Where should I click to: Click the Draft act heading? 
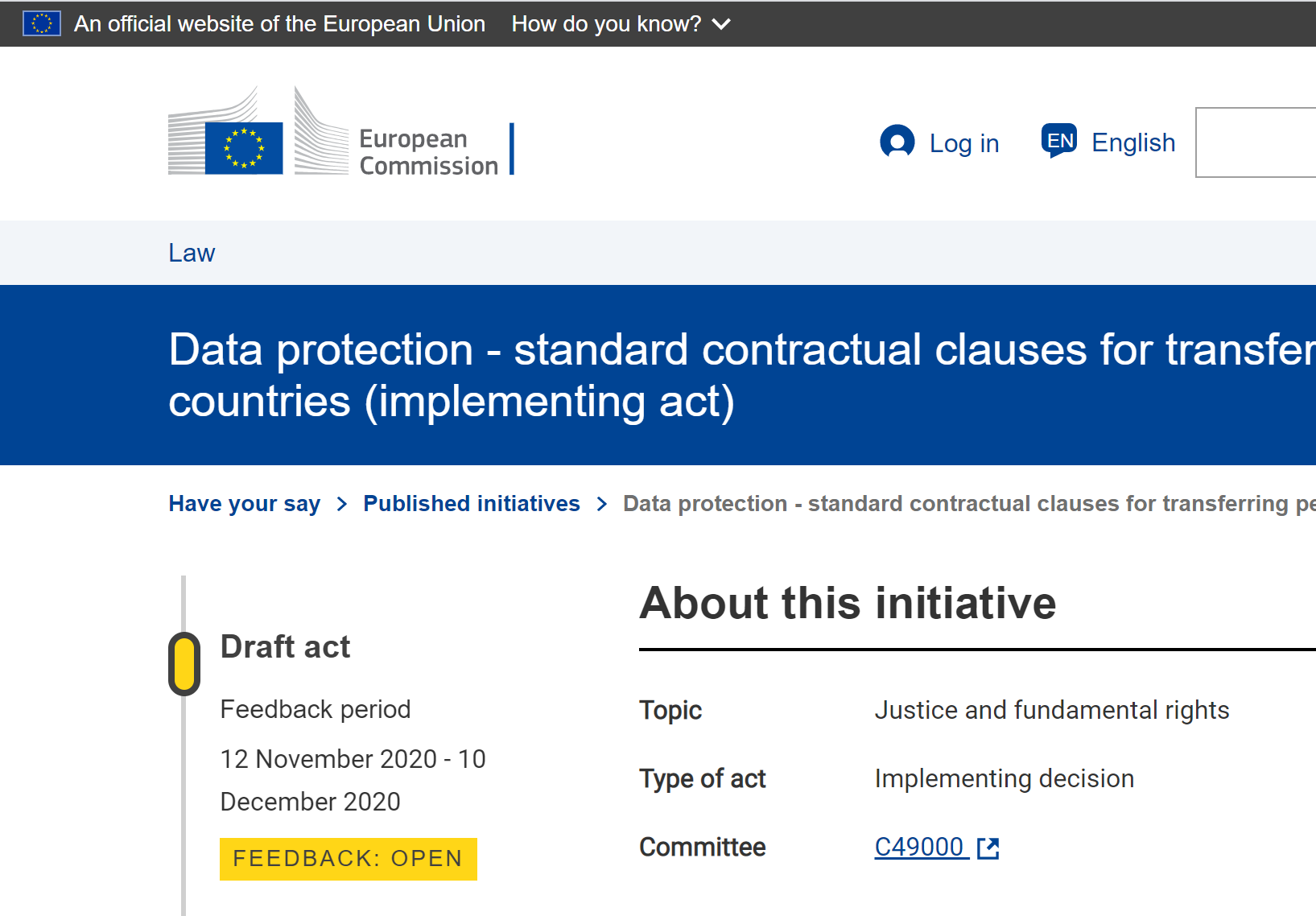click(x=286, y=647)
